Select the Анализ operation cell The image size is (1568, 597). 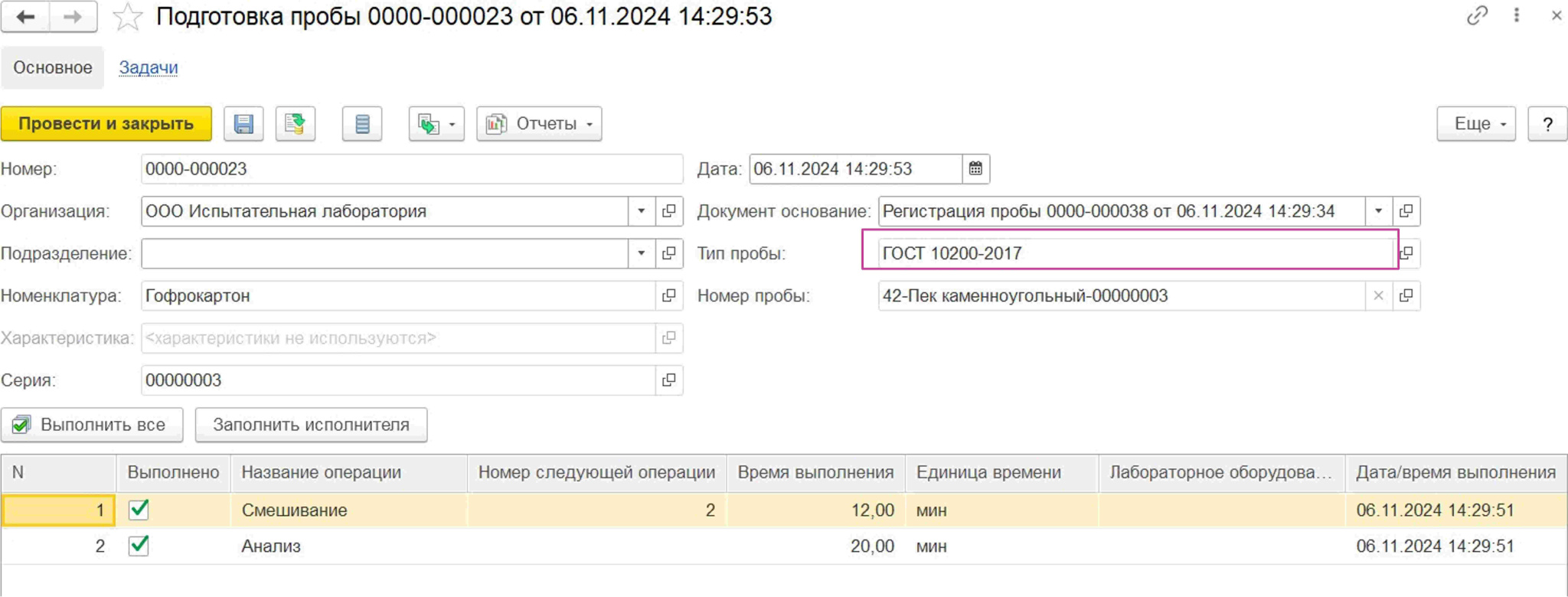click(349, 546)
